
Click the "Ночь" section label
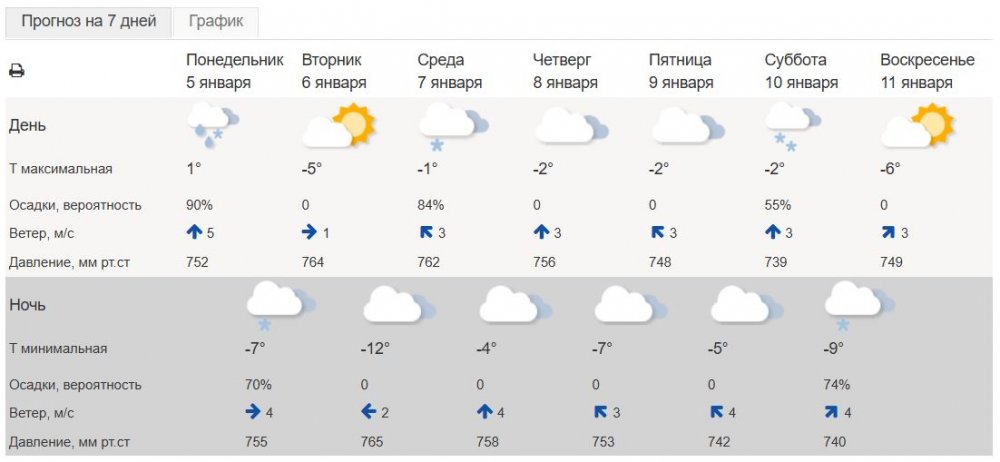point(30,305)
